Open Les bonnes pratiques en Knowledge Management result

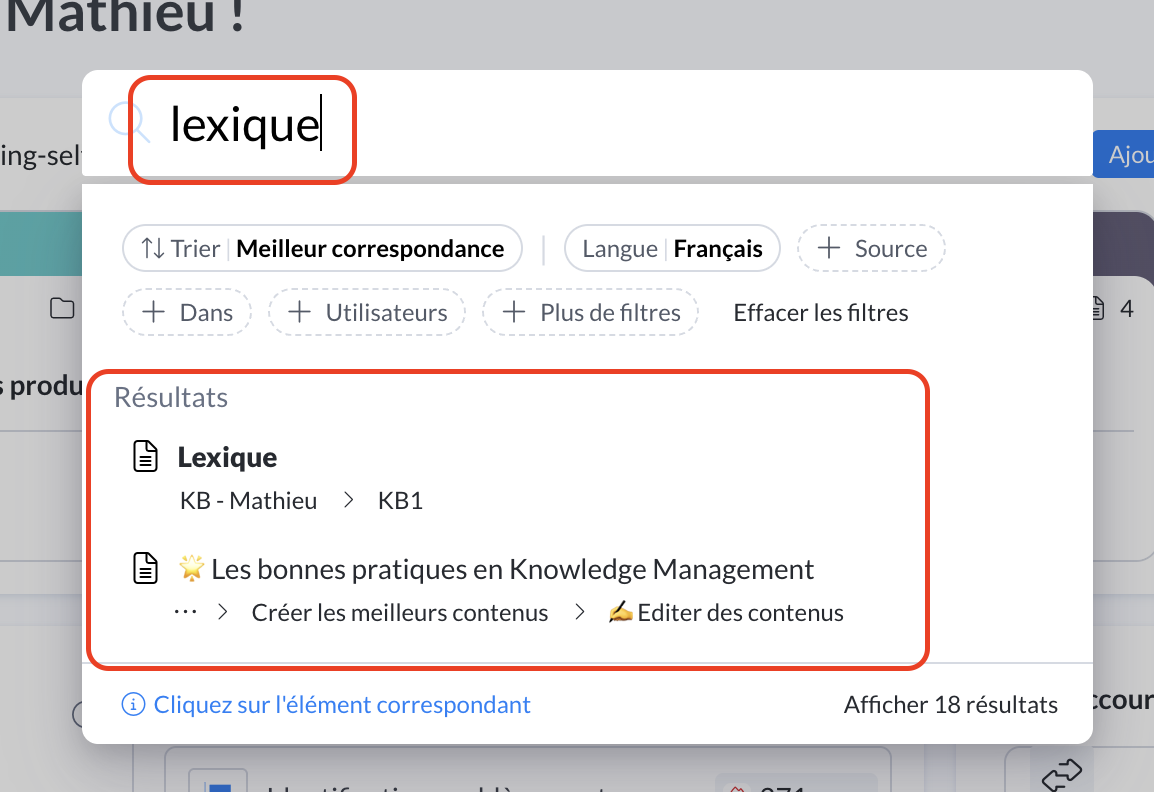tap(512, 570)
